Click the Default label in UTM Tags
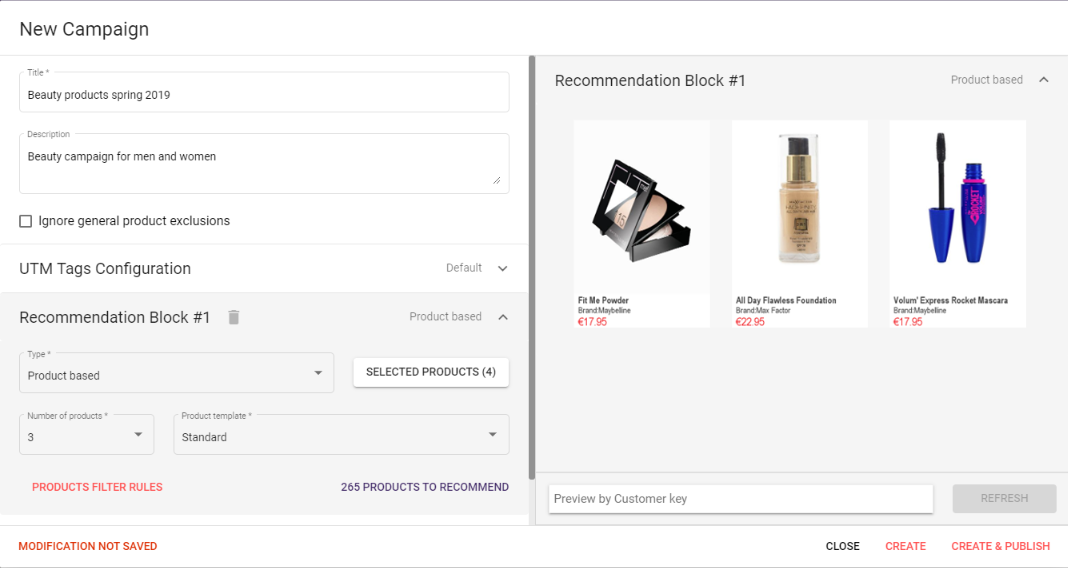Screen dimensions: 1068x568 [x=464, y=268]
